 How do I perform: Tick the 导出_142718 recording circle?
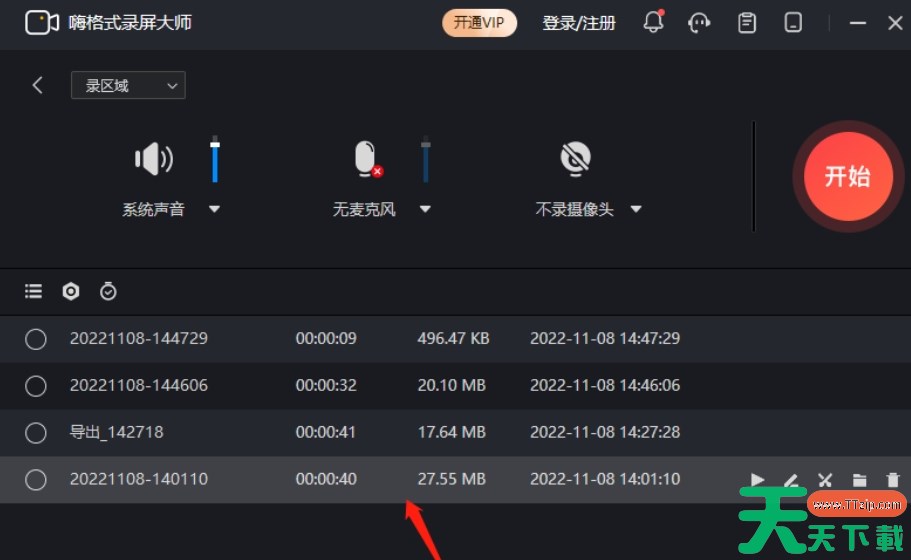pos(36,433)
